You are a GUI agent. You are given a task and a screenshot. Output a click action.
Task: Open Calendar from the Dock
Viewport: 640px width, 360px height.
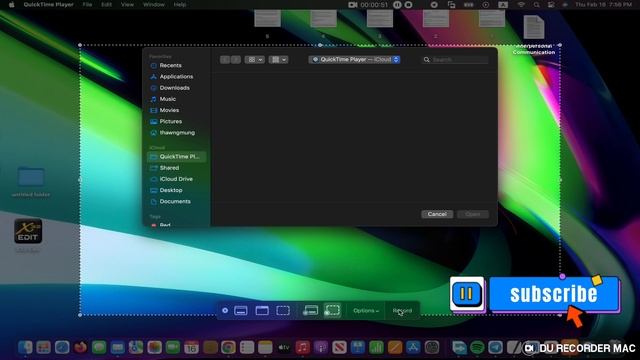tap(191, 347)
